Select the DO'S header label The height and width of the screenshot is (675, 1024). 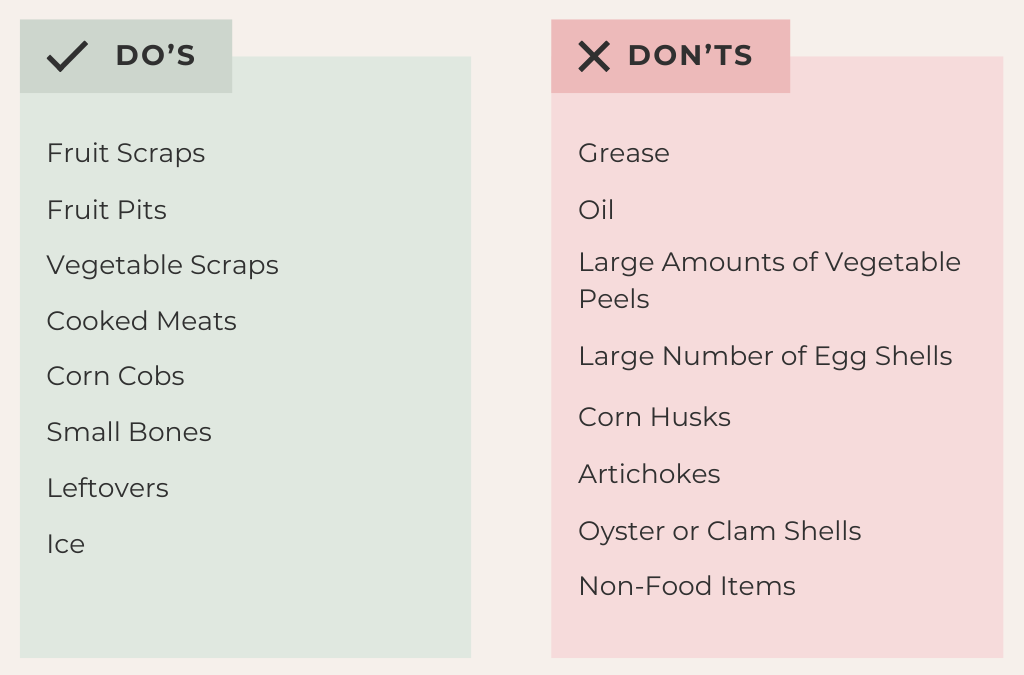(155, 56)
